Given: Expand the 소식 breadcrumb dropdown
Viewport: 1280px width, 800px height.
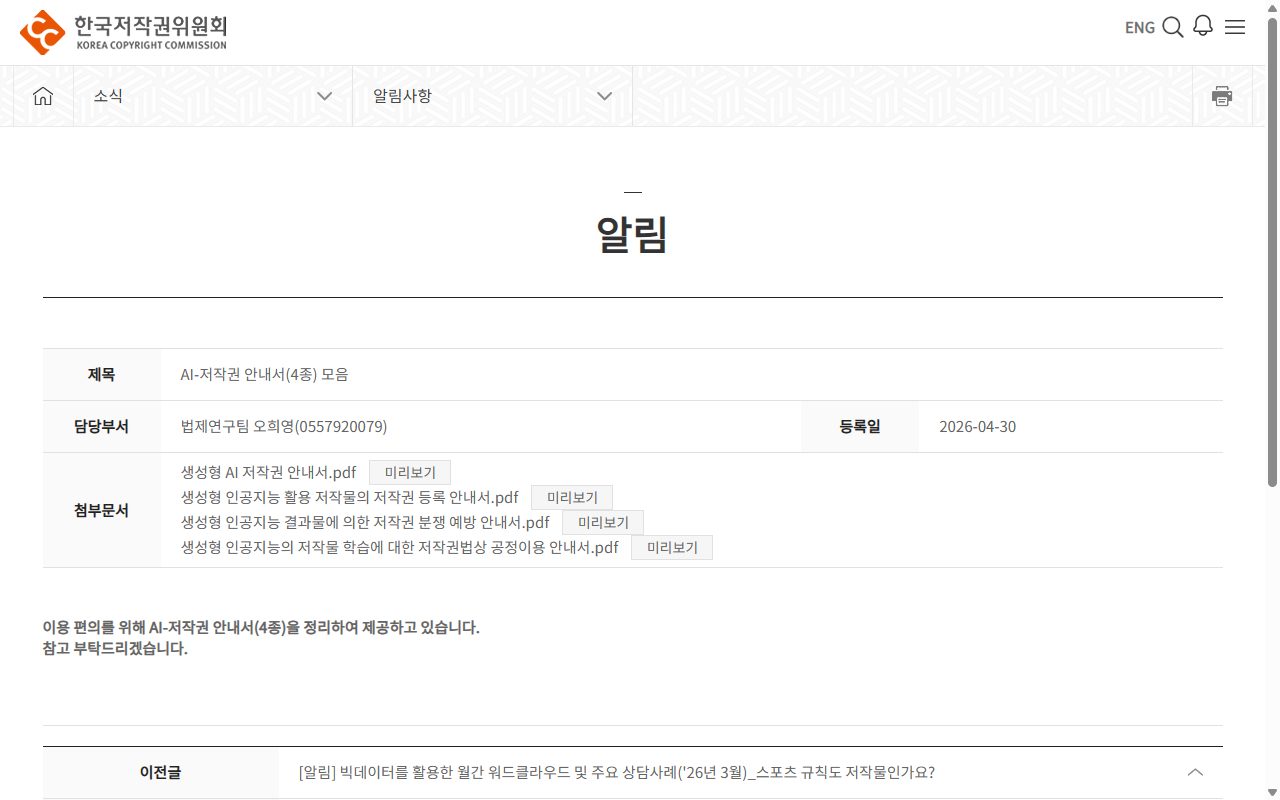Looking at the screenshot, I should [213, 96].
